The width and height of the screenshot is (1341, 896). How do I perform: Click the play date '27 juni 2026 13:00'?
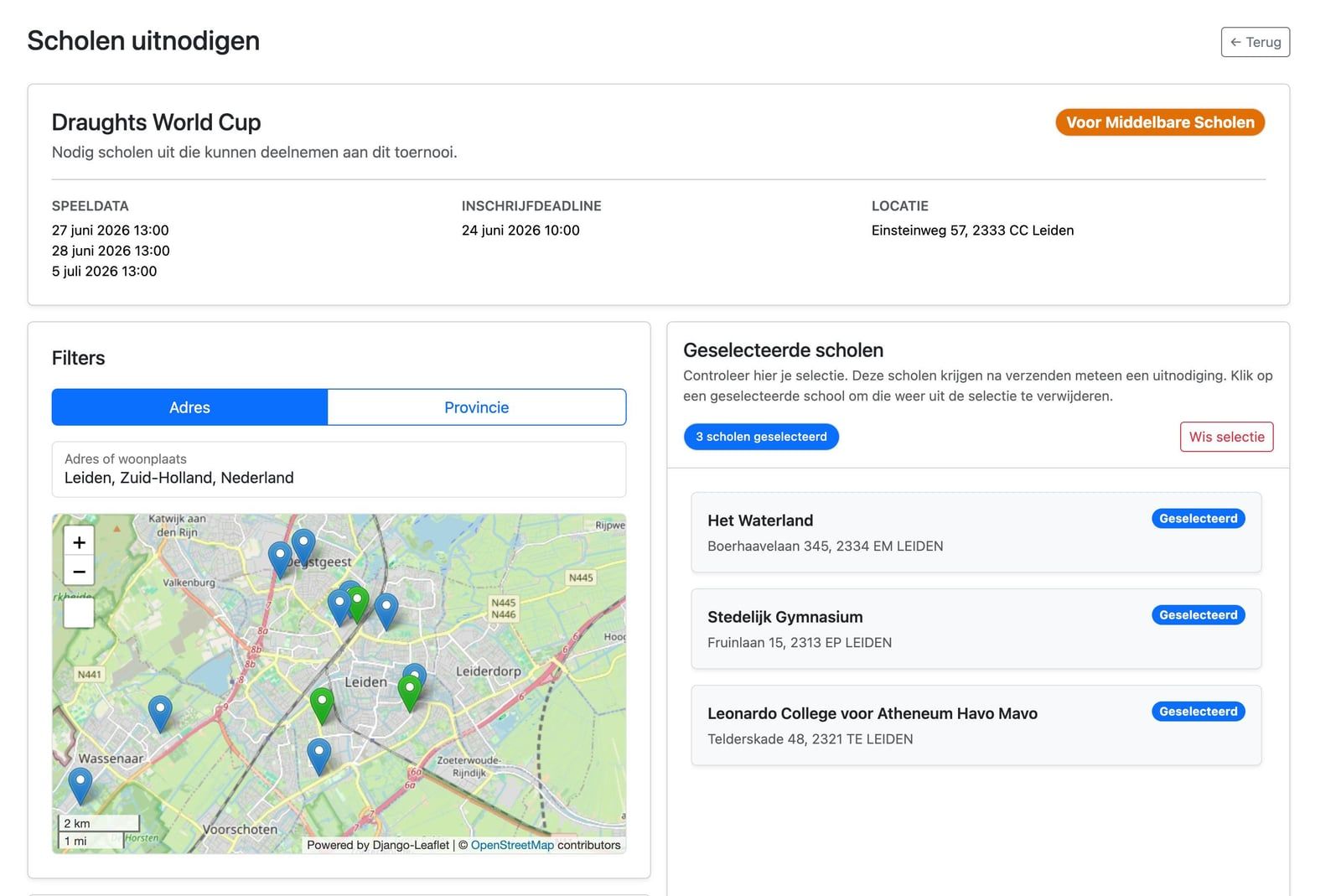tap(111, 230)
